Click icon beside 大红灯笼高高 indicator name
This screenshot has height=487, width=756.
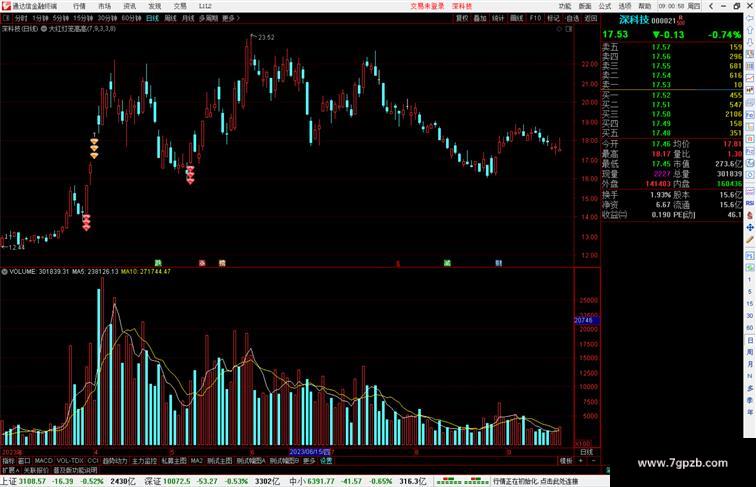pyautogui.click(x=43, y=29)
